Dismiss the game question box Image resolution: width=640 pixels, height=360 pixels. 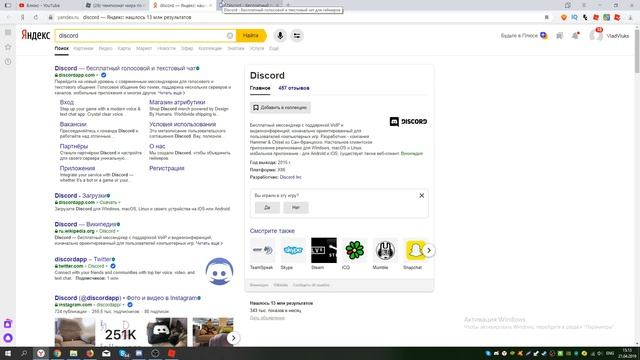[422, 196]
